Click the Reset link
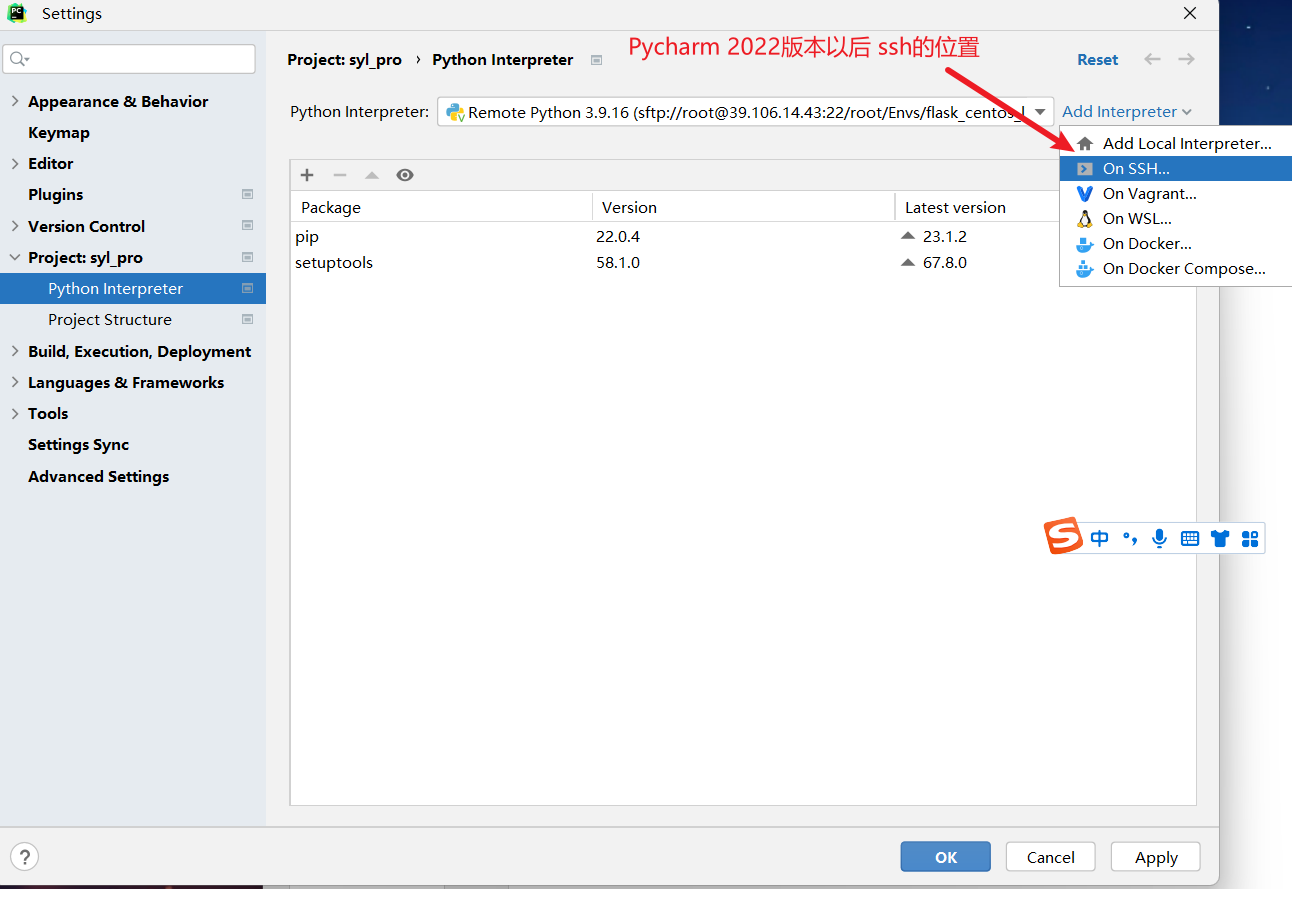 point(1097,59)
